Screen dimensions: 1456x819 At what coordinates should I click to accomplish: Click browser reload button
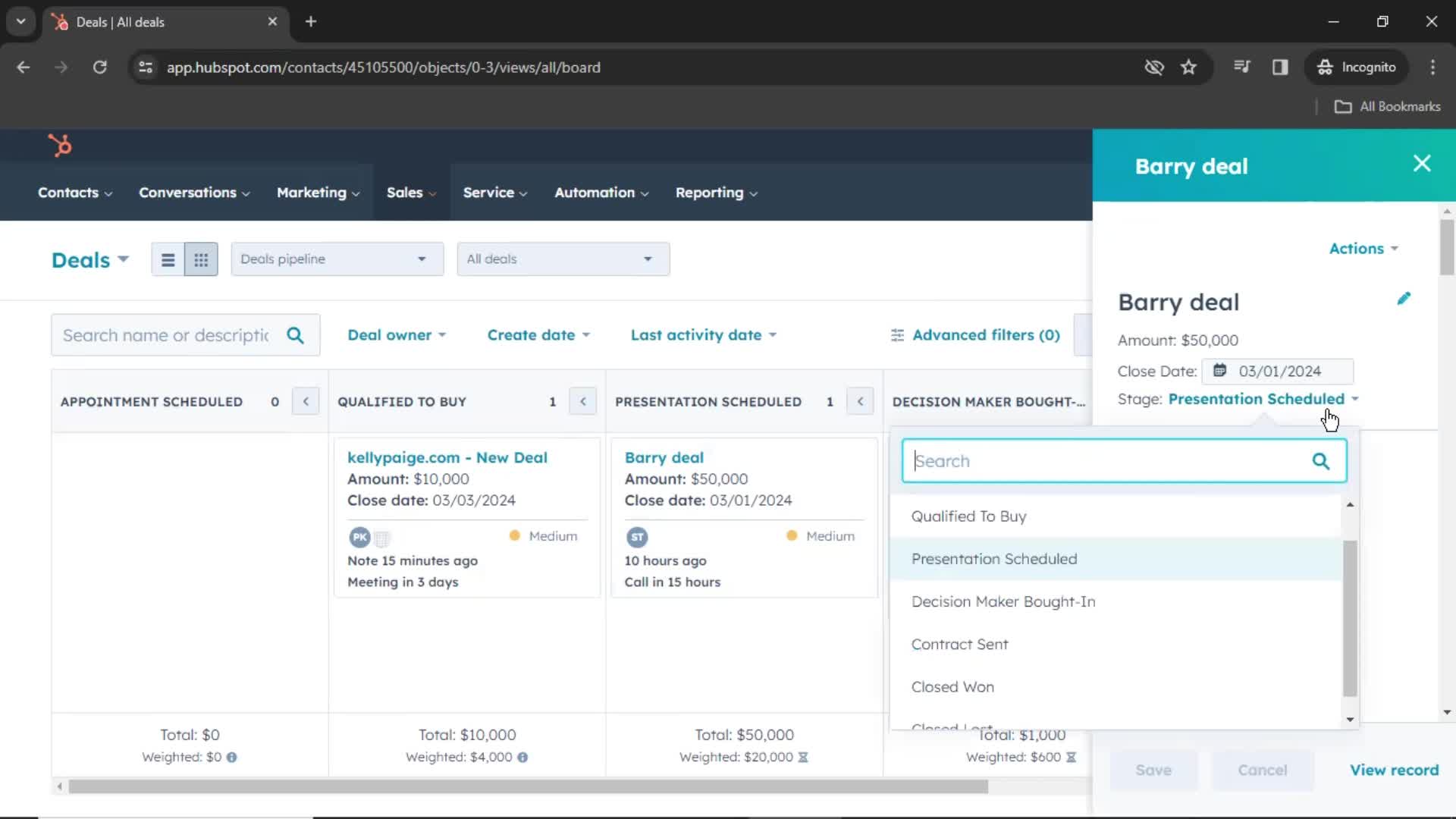click(x=99, y=67)
